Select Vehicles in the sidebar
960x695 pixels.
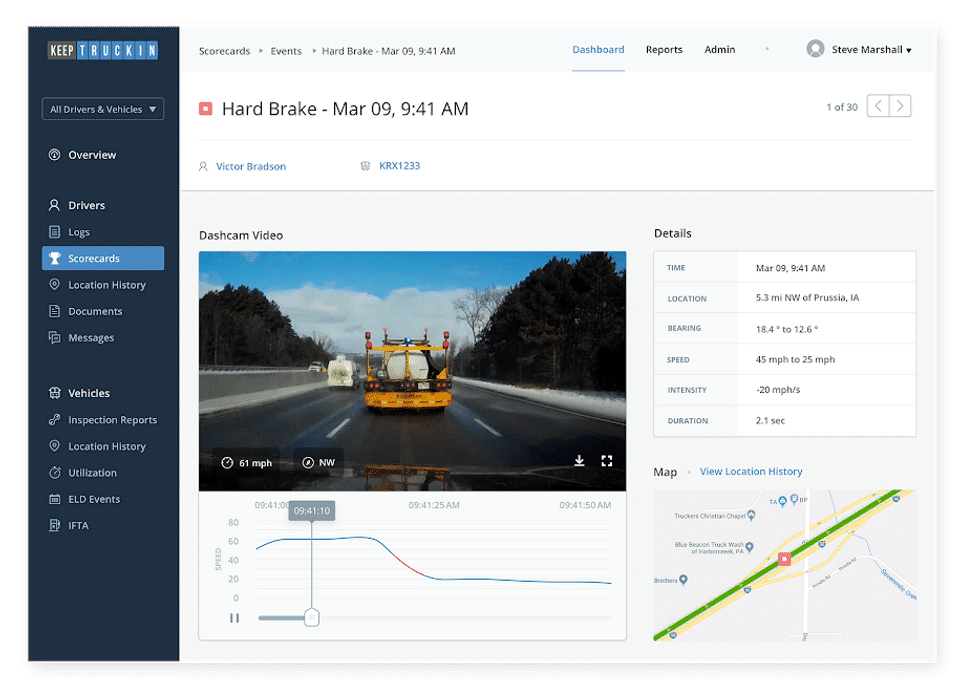pyautogui.click(x=89, y=393)
